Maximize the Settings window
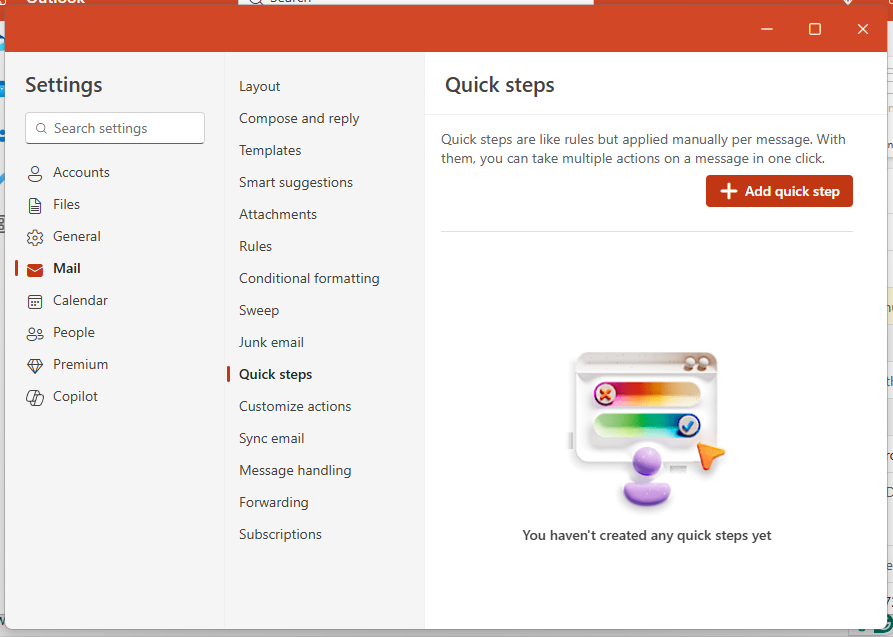The width and height of the screenshot is (893, 637). (x=815, y=29)
